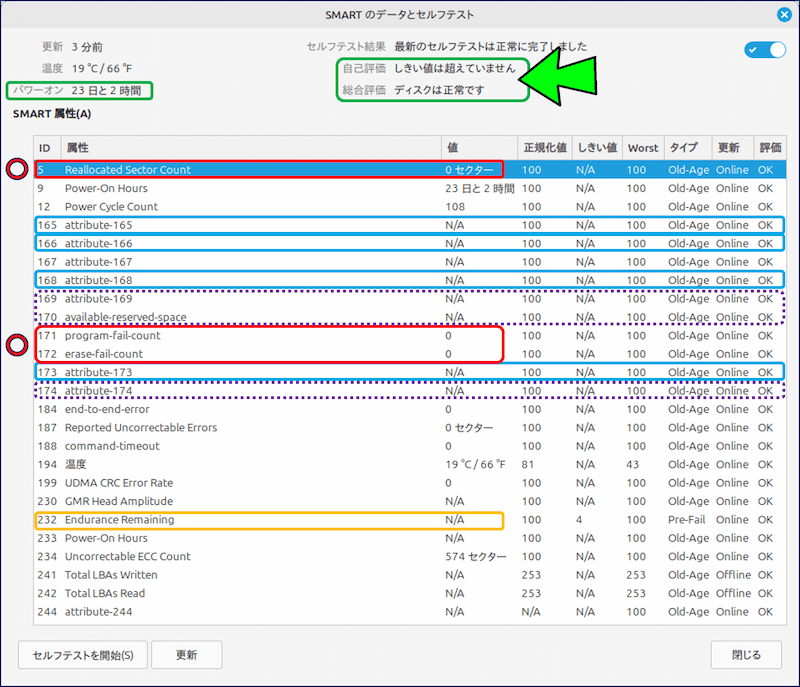Viewport: 800px width, 687px height.
Task: Select the Power Cycle Count row
Action: 200,206
